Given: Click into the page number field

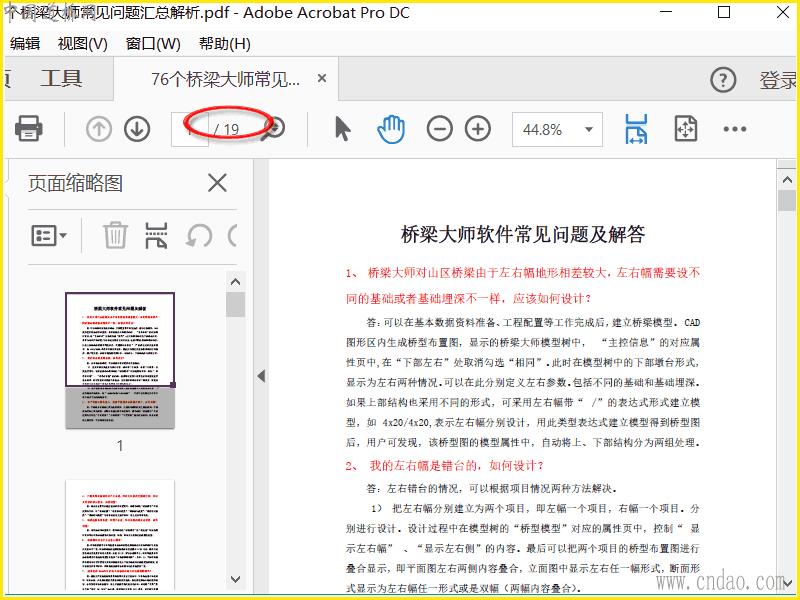Looking at the screenshot, I should point(190,130).
